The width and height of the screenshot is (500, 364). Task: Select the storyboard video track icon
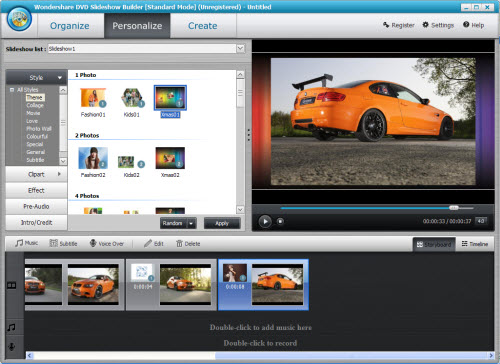click(x=12, y=285)
